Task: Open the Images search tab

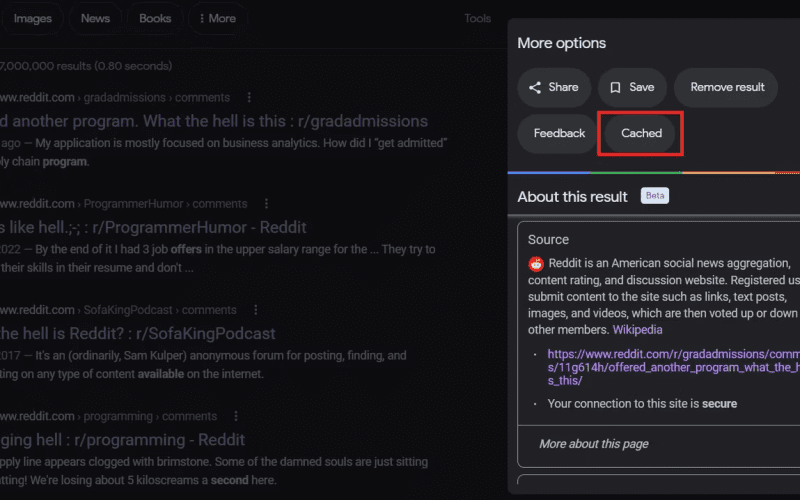Action: tap(33, 18)
